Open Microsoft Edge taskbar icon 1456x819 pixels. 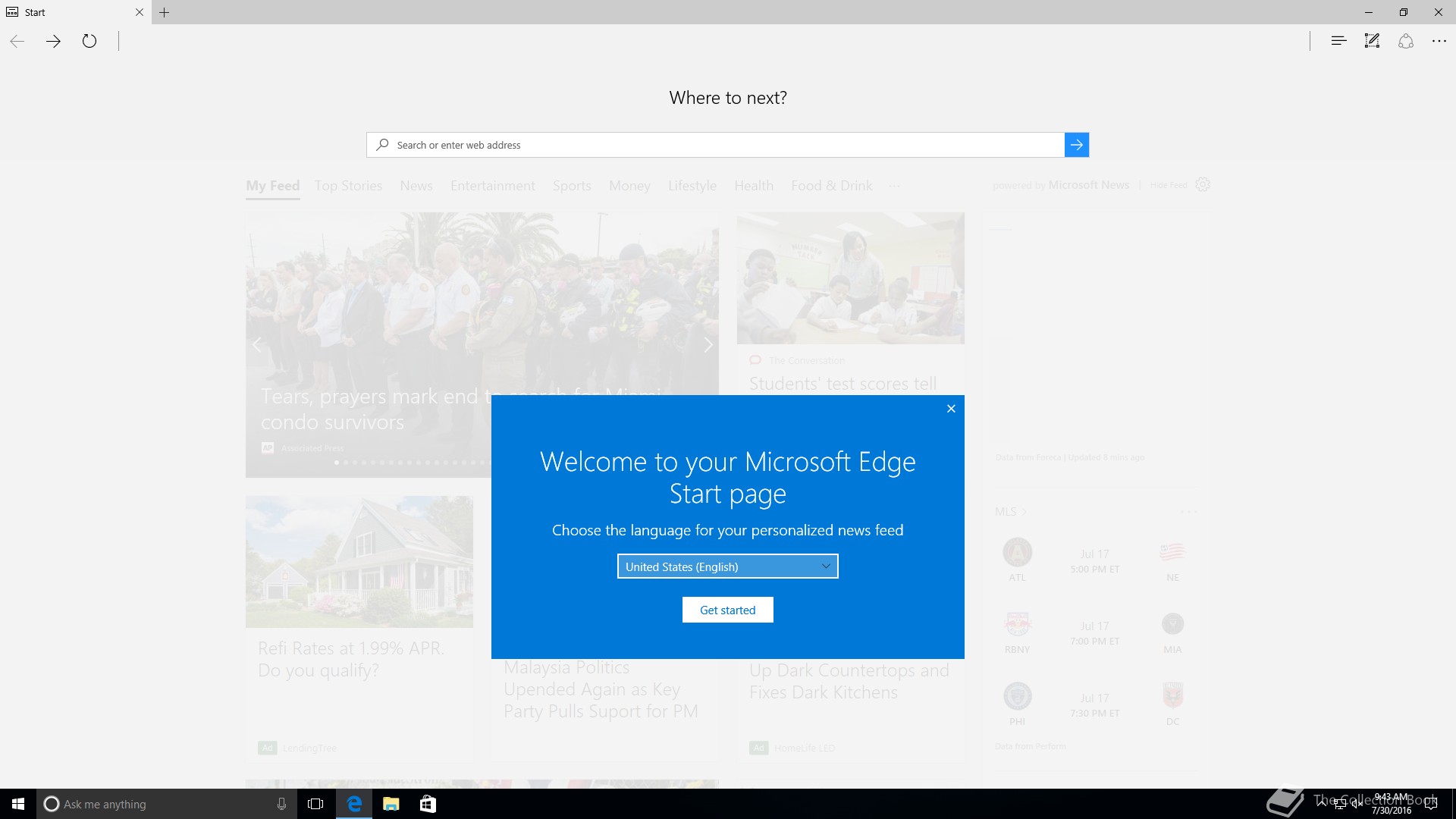[354, 804]
